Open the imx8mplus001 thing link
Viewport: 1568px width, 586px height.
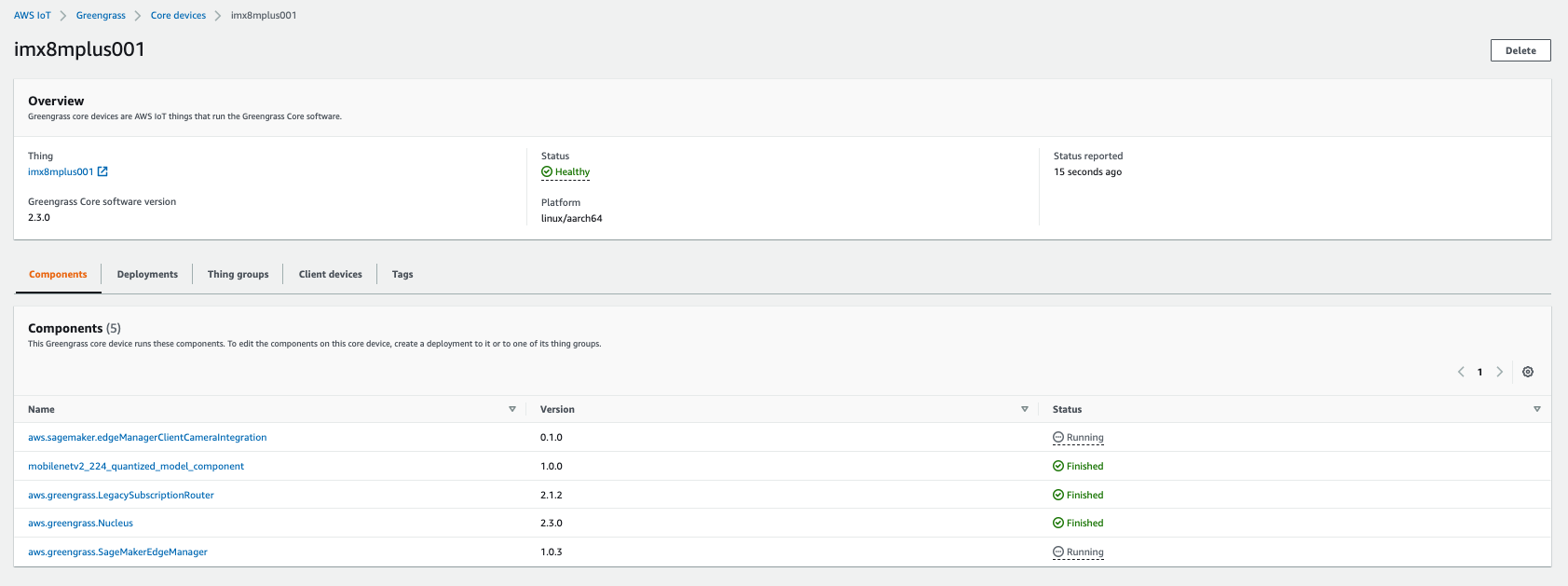pos(61,171)
